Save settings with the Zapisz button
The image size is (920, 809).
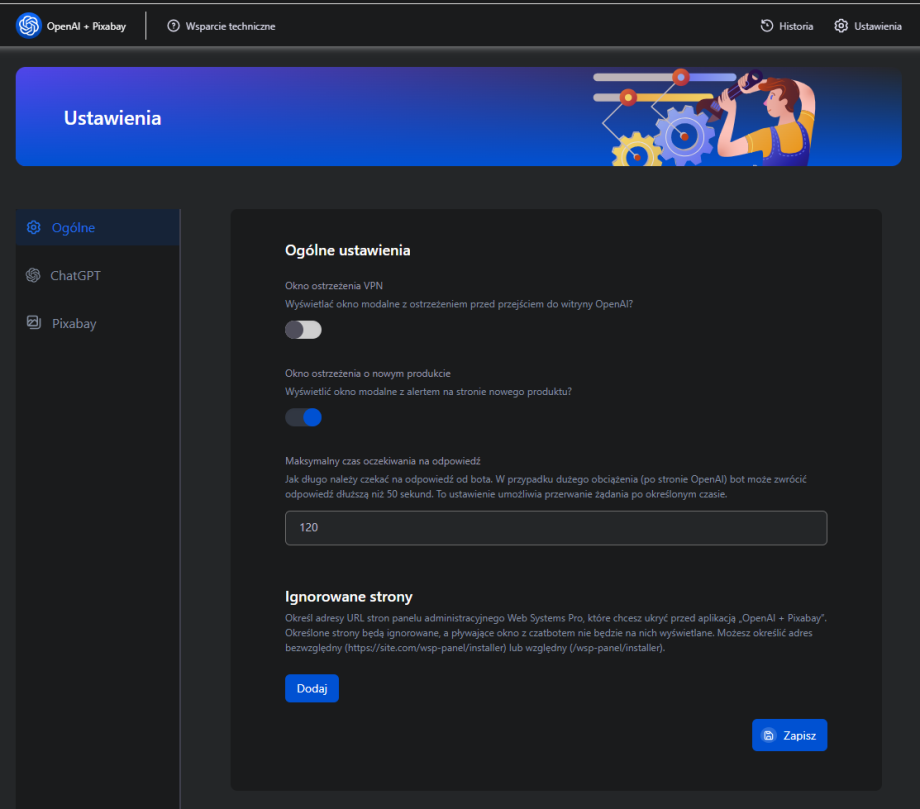point(789,735)
